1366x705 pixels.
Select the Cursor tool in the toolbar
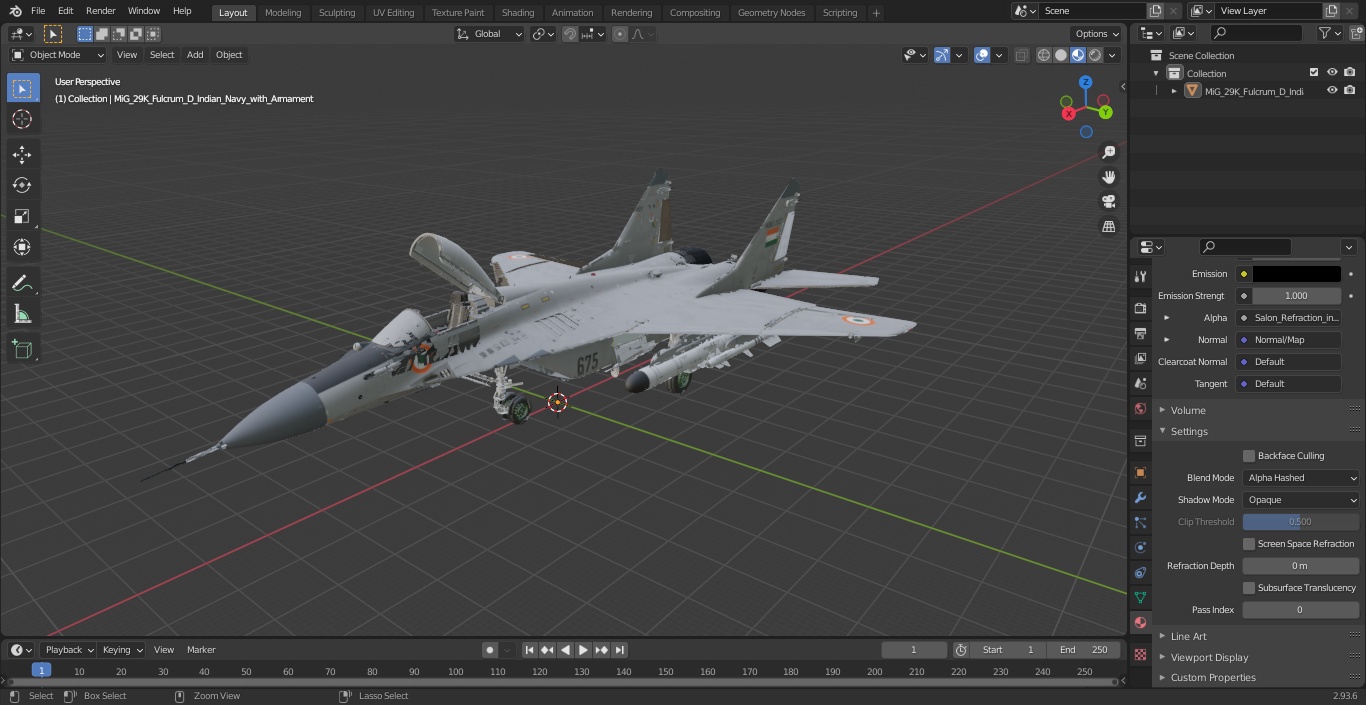coord(22,119)
